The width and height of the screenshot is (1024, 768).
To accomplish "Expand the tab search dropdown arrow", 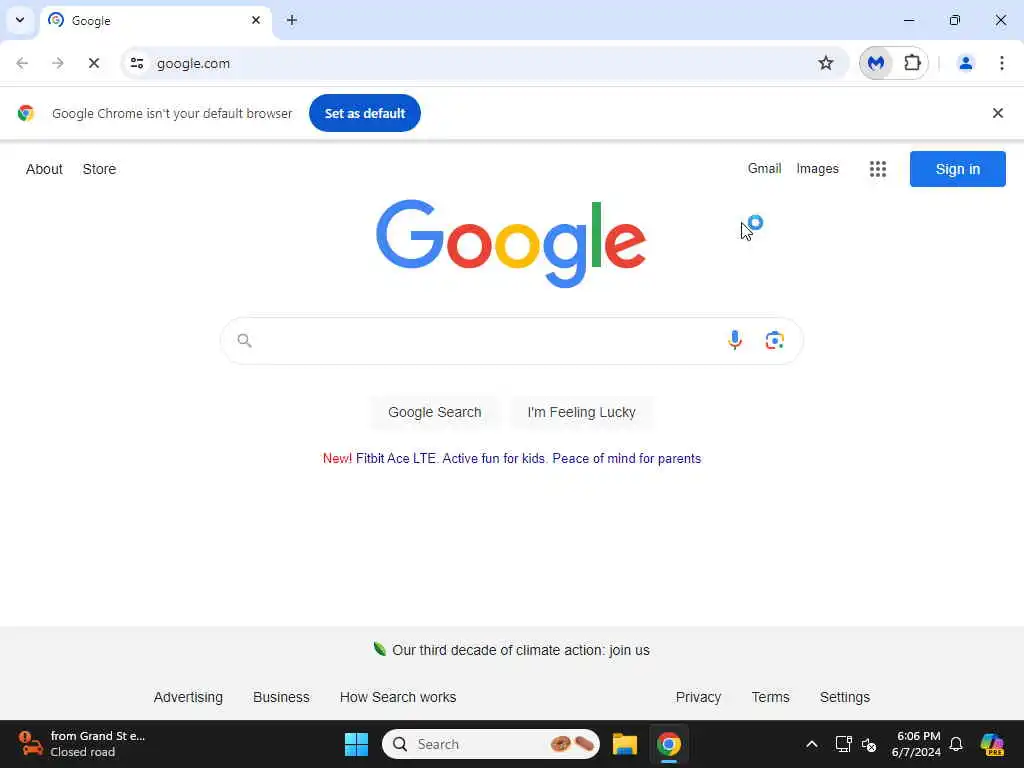I will [20, 20].
